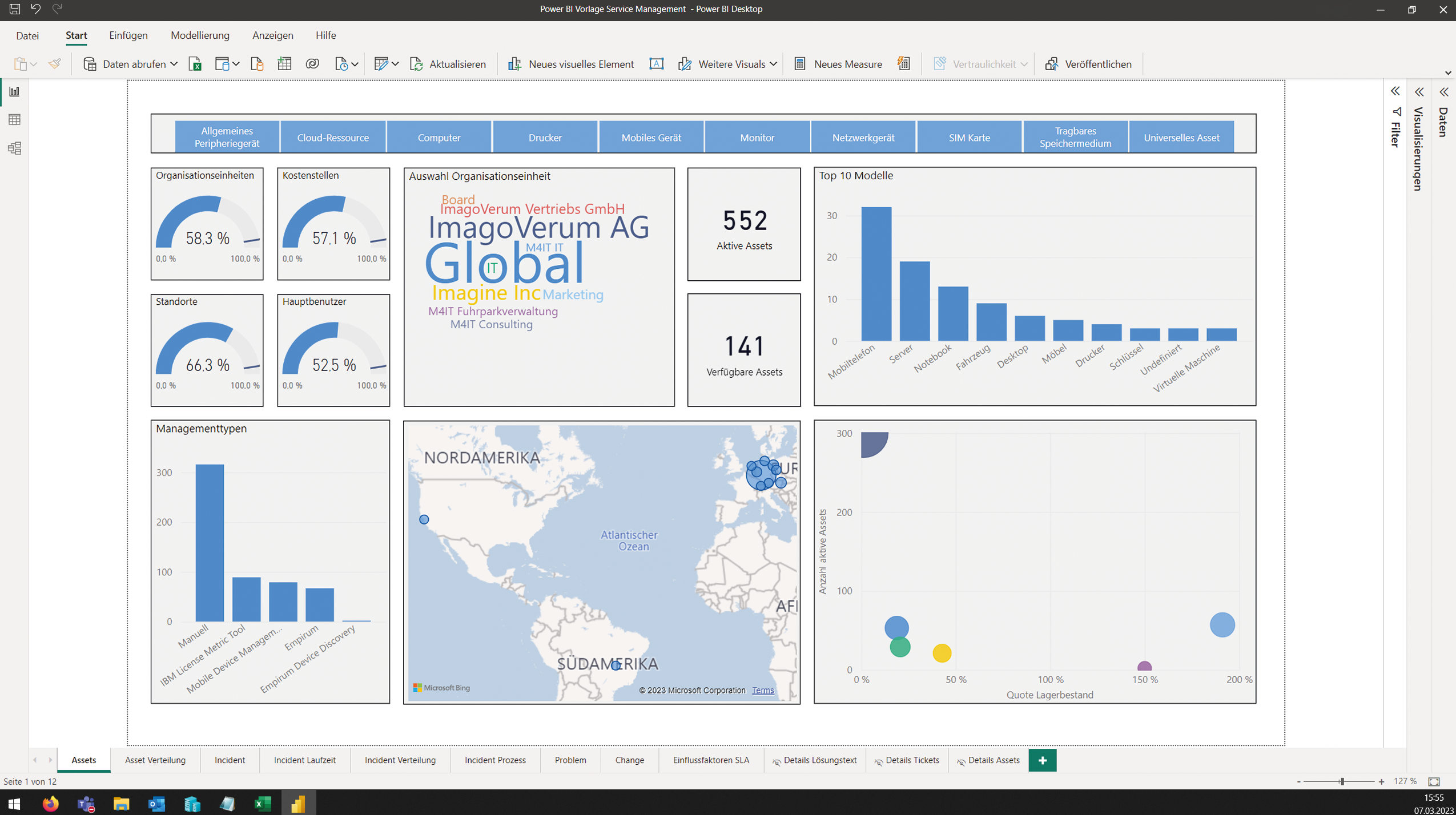Click the Veröffentlichen button
1456x815 pixels.
1088,64
